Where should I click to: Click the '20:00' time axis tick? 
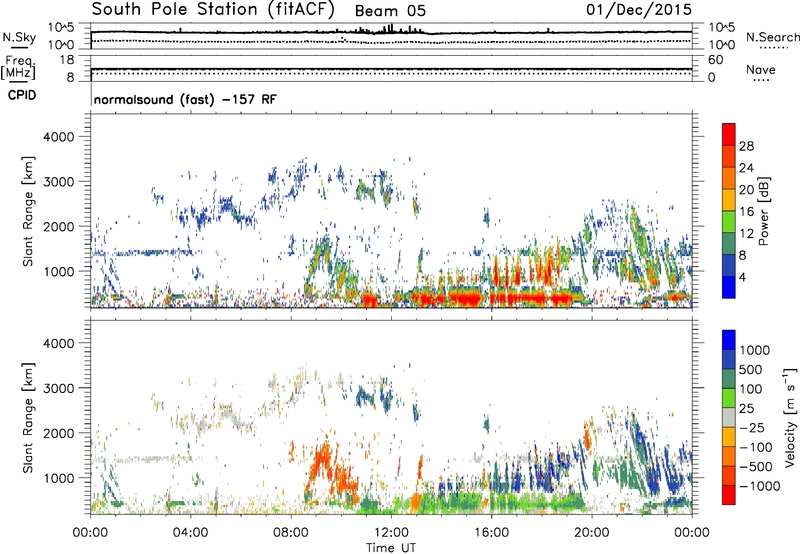coord(591,533)
